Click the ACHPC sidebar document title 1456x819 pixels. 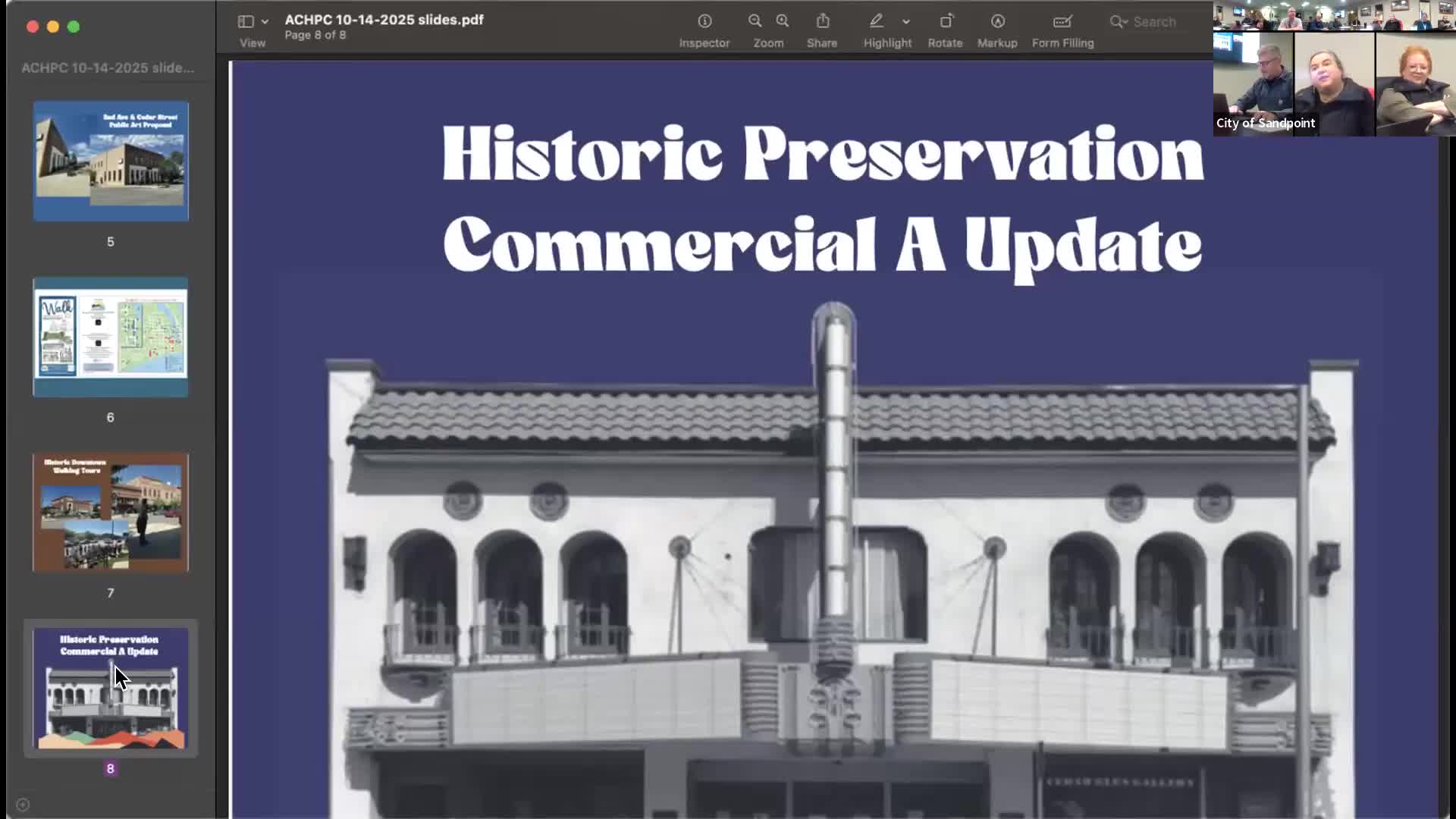tap(108, 67)
